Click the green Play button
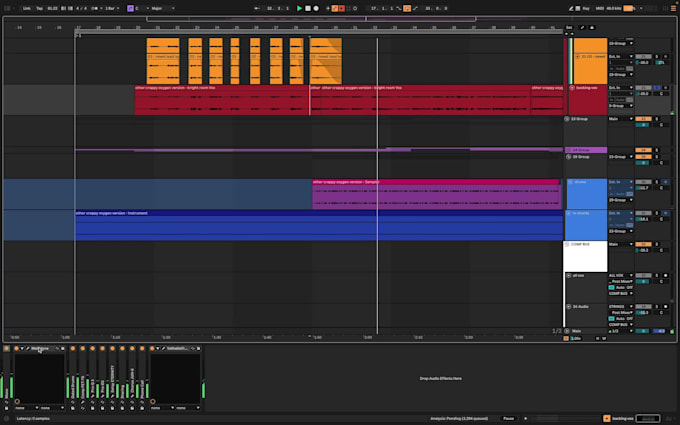Screen dimensions: 680x425 (299, 8)
